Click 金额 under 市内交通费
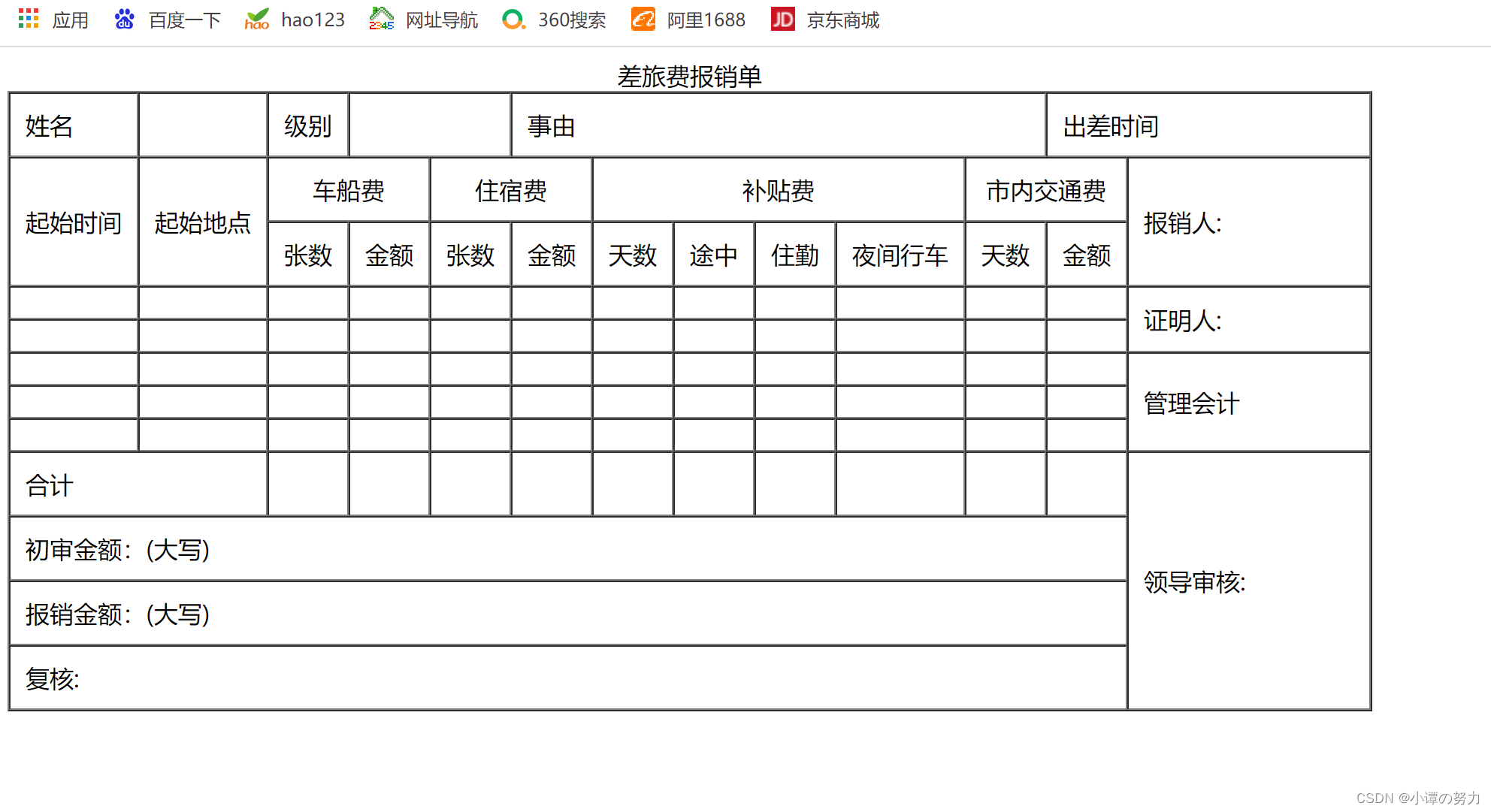This screenshot has height=812, width=1491. pos(1087,255)
